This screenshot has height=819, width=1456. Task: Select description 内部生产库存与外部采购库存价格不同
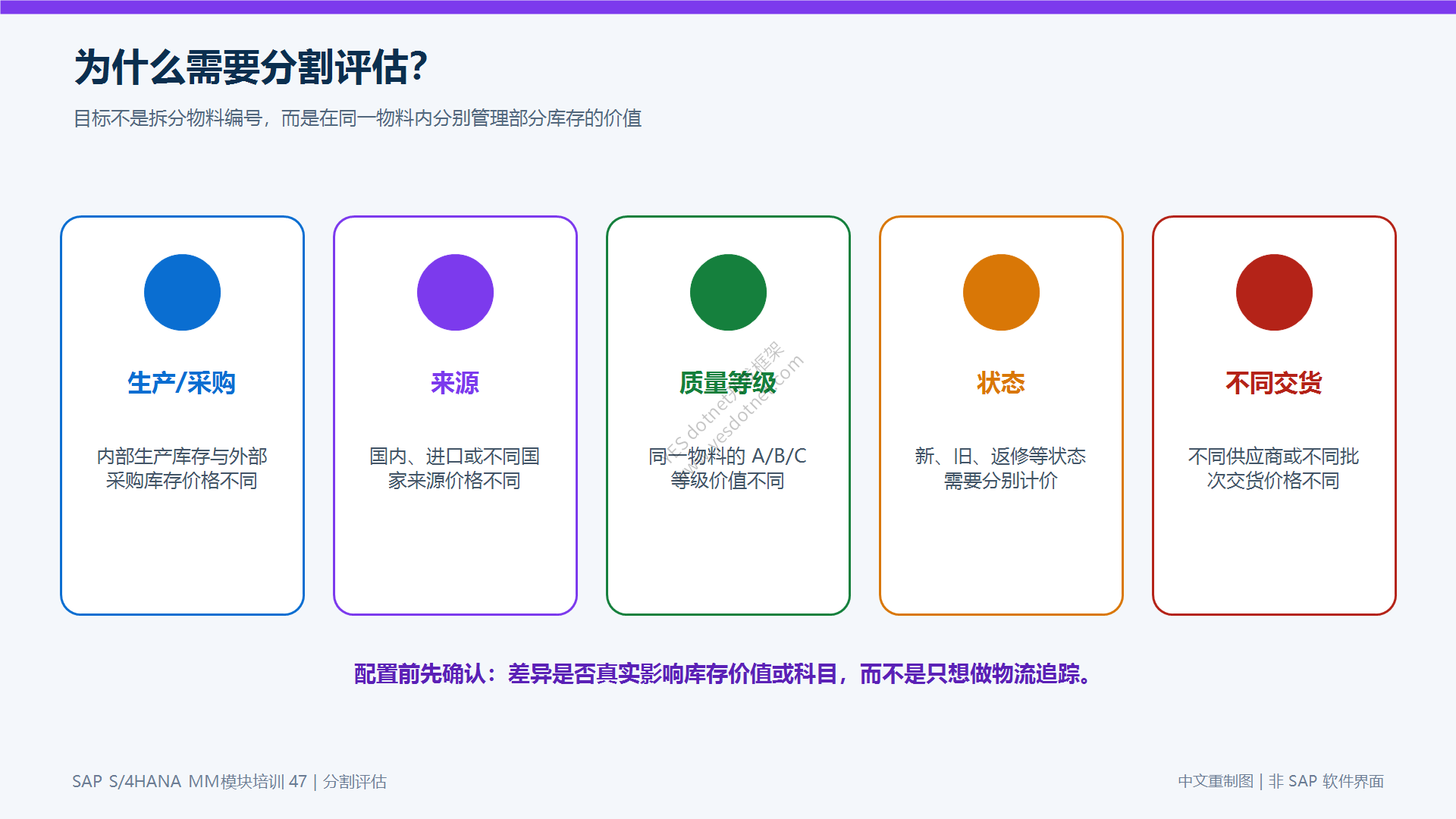coord(182,468)
